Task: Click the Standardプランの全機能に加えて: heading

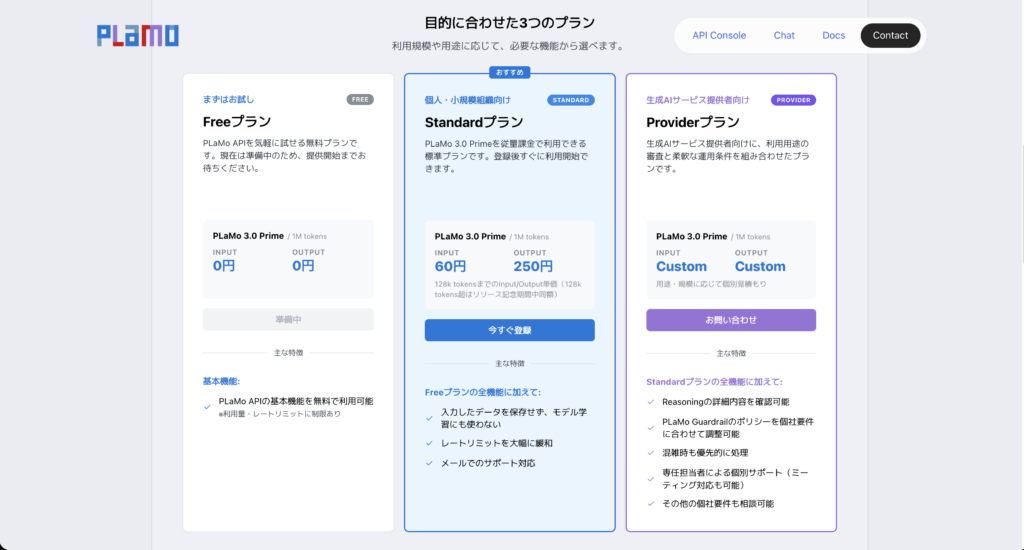Action: [x=714, y=381]
